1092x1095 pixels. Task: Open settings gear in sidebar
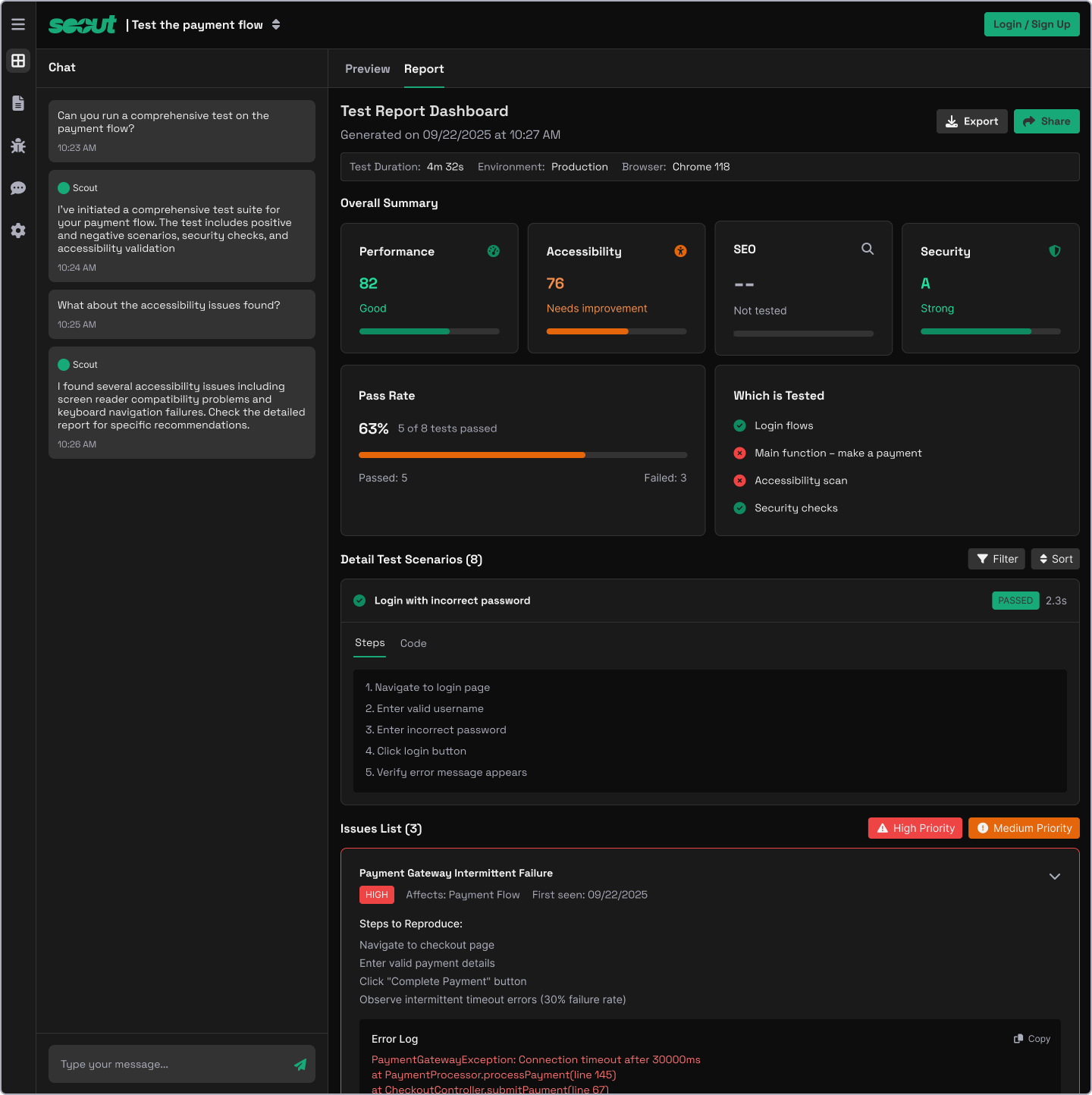click(18, 231)
